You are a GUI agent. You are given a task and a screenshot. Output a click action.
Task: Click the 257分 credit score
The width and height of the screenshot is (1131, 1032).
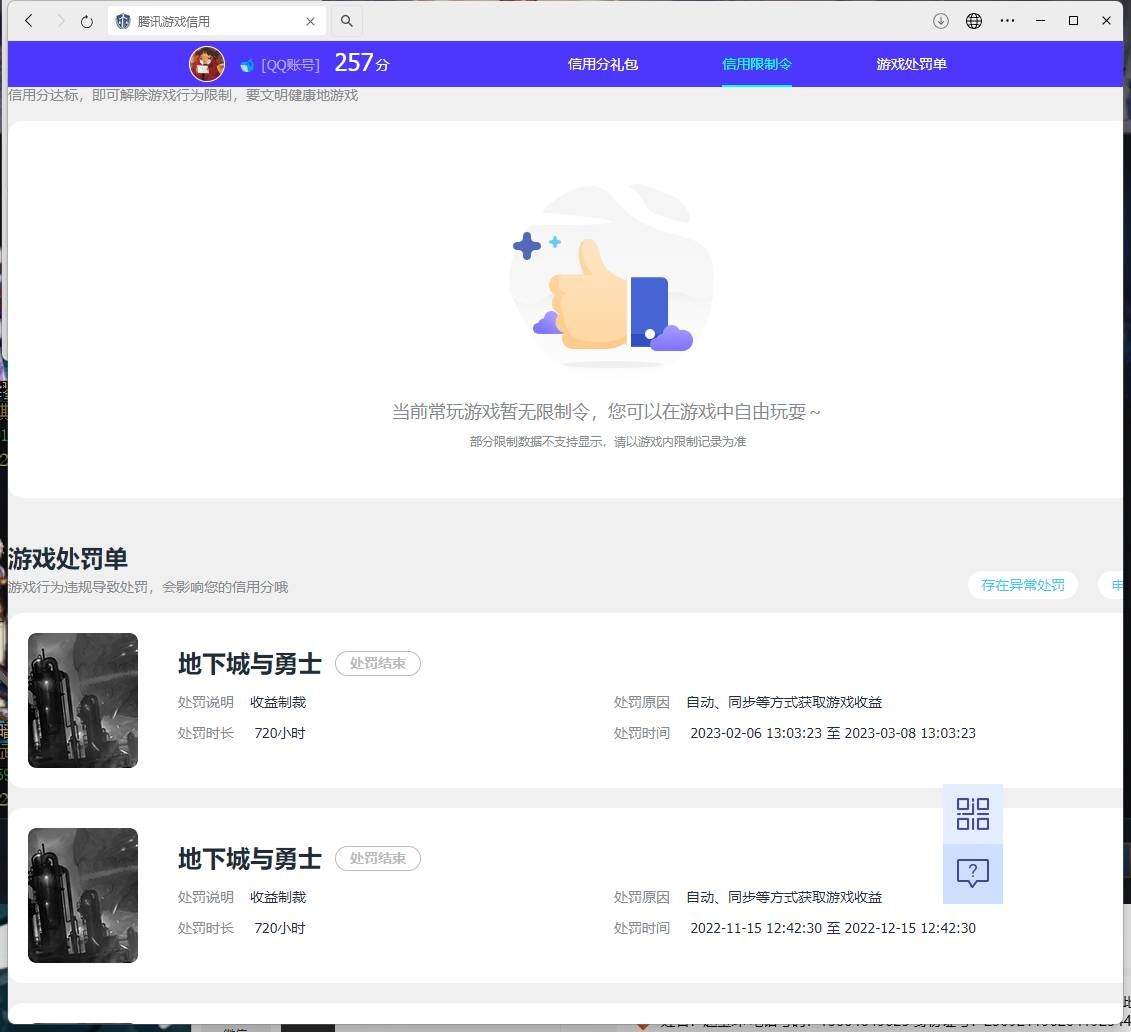click(361, 63)
